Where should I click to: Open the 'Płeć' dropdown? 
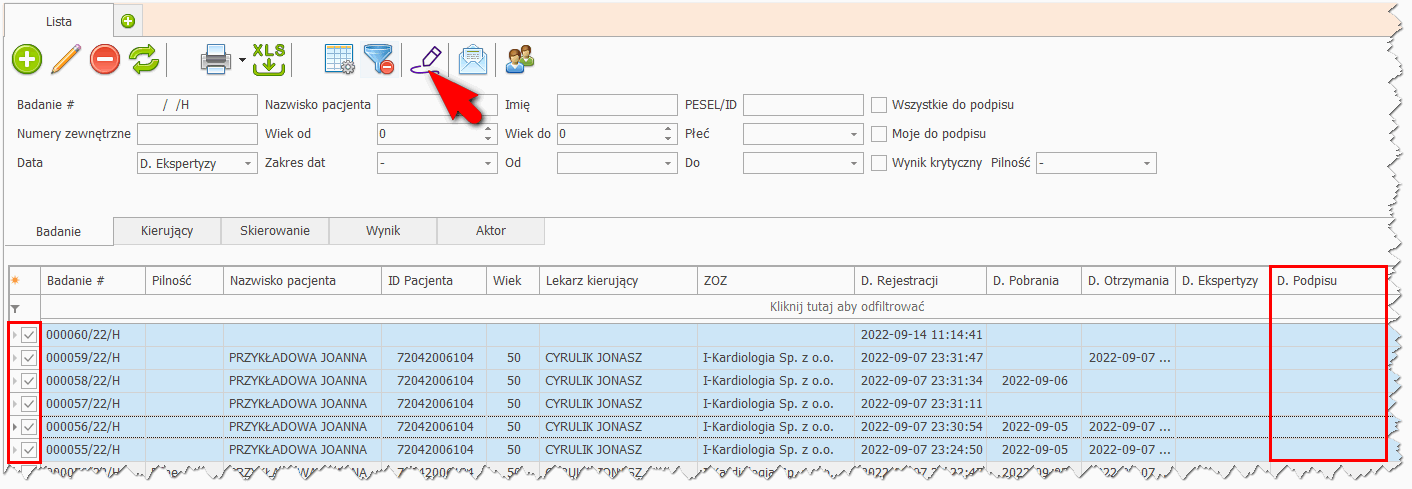[x=802, y=134]
